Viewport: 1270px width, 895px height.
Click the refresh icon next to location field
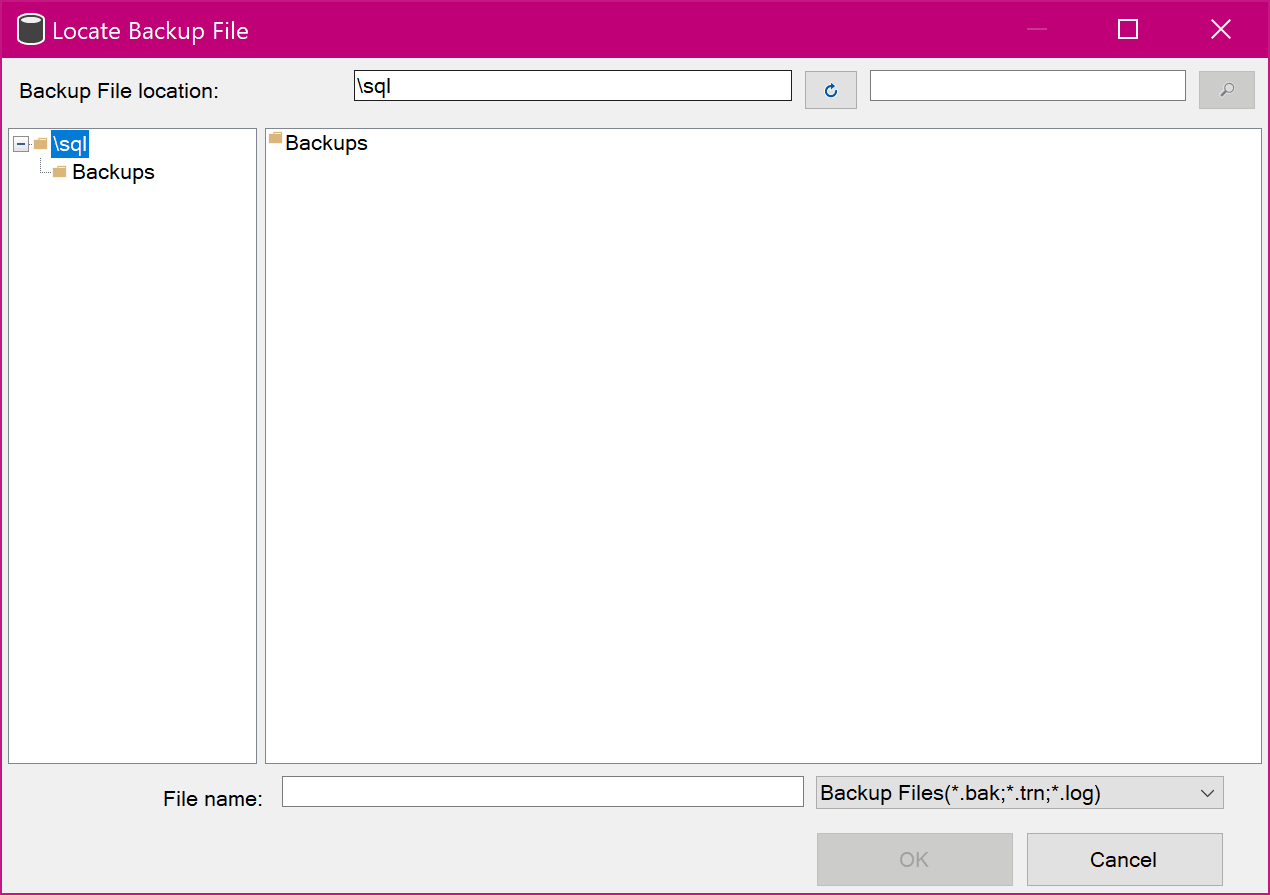tap(831, 90)
